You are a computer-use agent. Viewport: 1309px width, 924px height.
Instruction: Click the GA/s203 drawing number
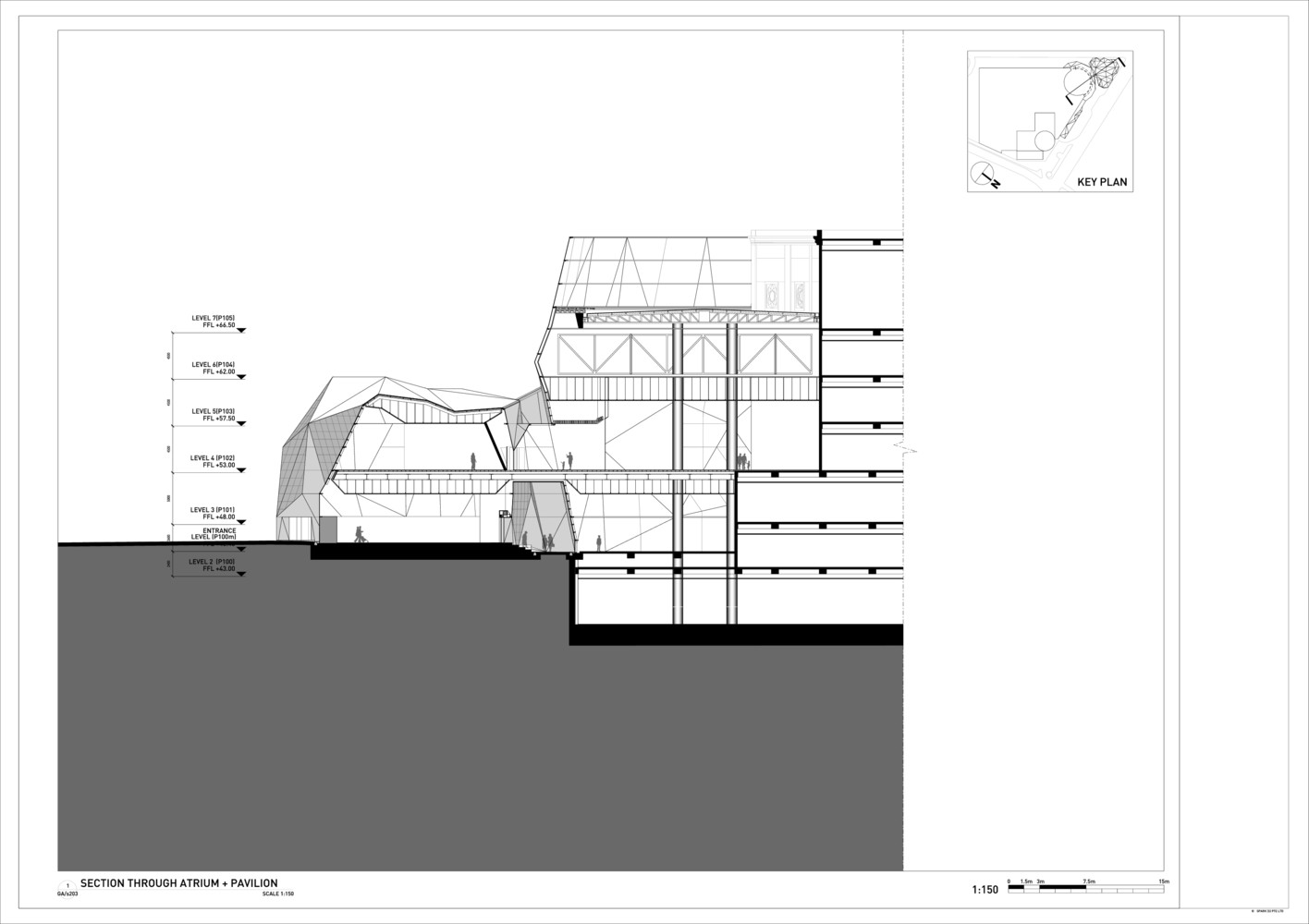[67, 893]
